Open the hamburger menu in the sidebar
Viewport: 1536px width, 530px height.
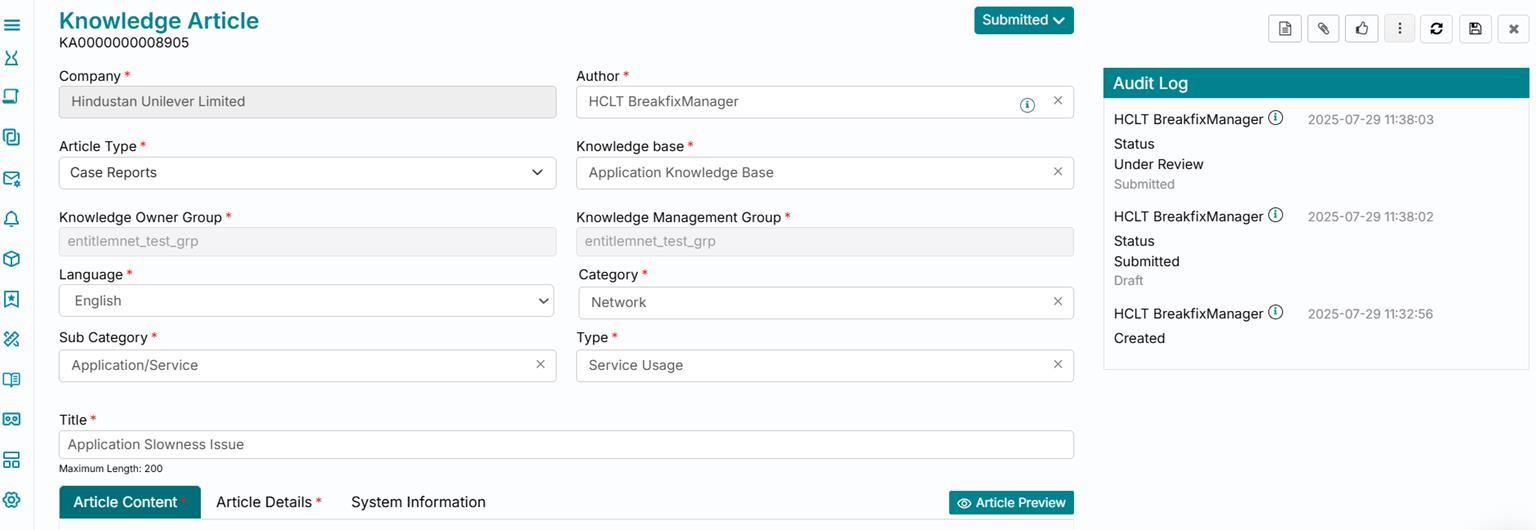tap(12, 25)
